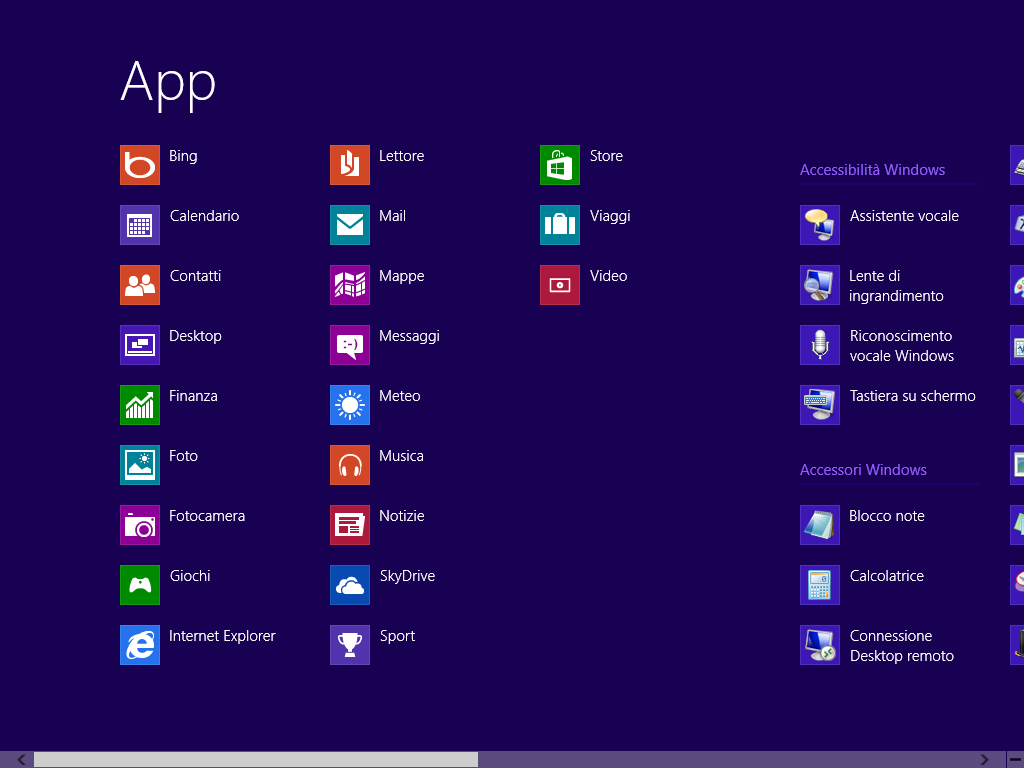
Task: Open SkyDrive
Action: point(350,585)
